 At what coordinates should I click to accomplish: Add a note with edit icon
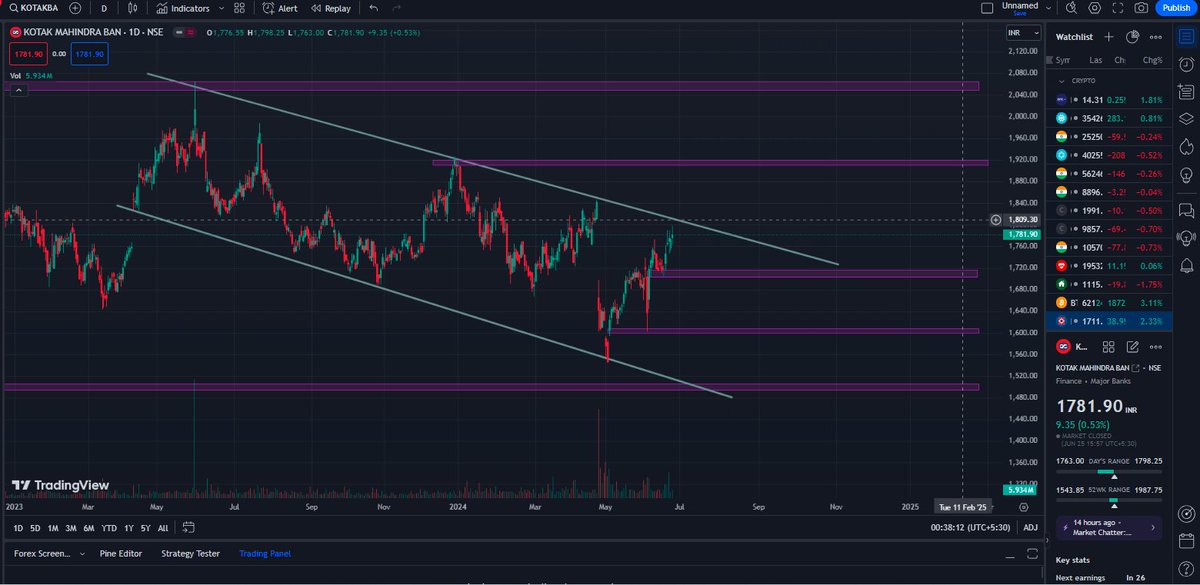[1132, 347]
